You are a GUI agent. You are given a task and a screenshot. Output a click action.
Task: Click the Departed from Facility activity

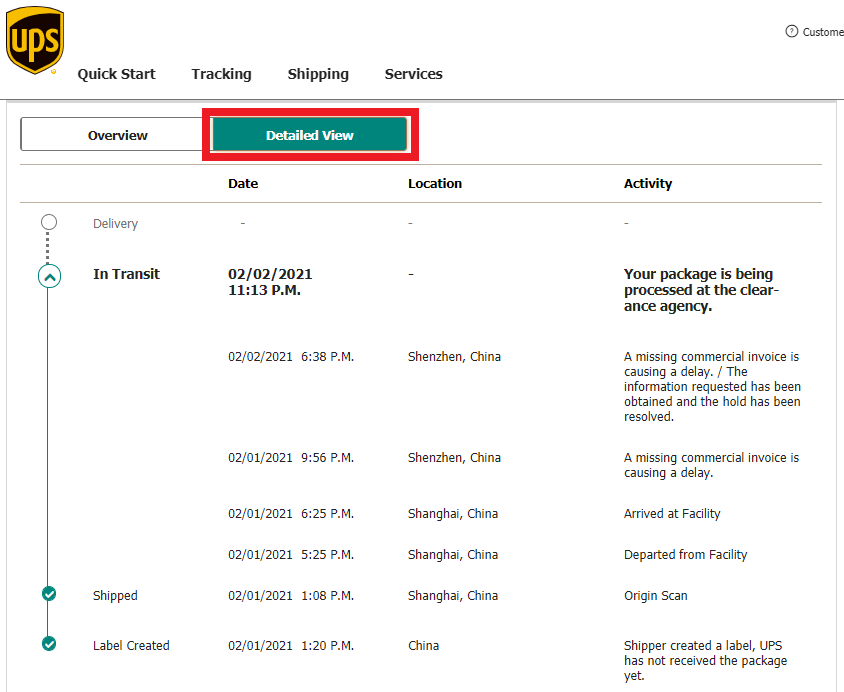tap(685, 555)
